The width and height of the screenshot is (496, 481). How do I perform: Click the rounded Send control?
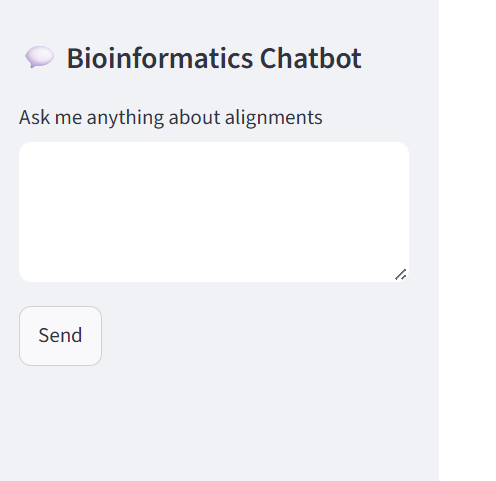click(60, 336)
